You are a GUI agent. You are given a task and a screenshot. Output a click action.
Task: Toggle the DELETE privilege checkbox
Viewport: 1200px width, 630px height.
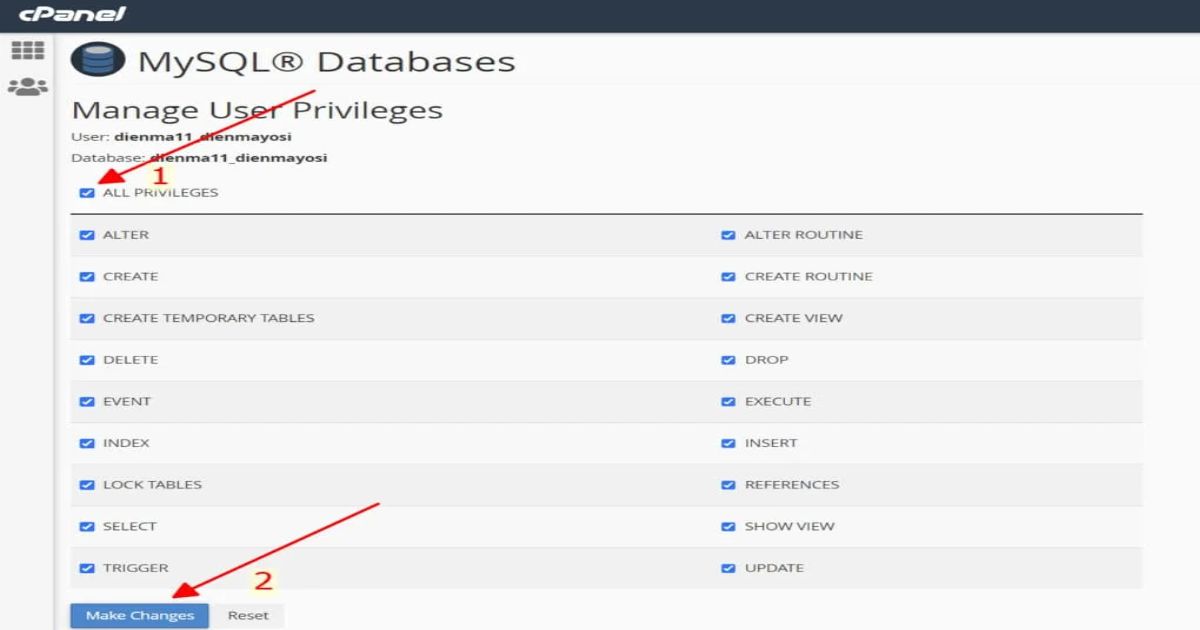pos(87,360)
